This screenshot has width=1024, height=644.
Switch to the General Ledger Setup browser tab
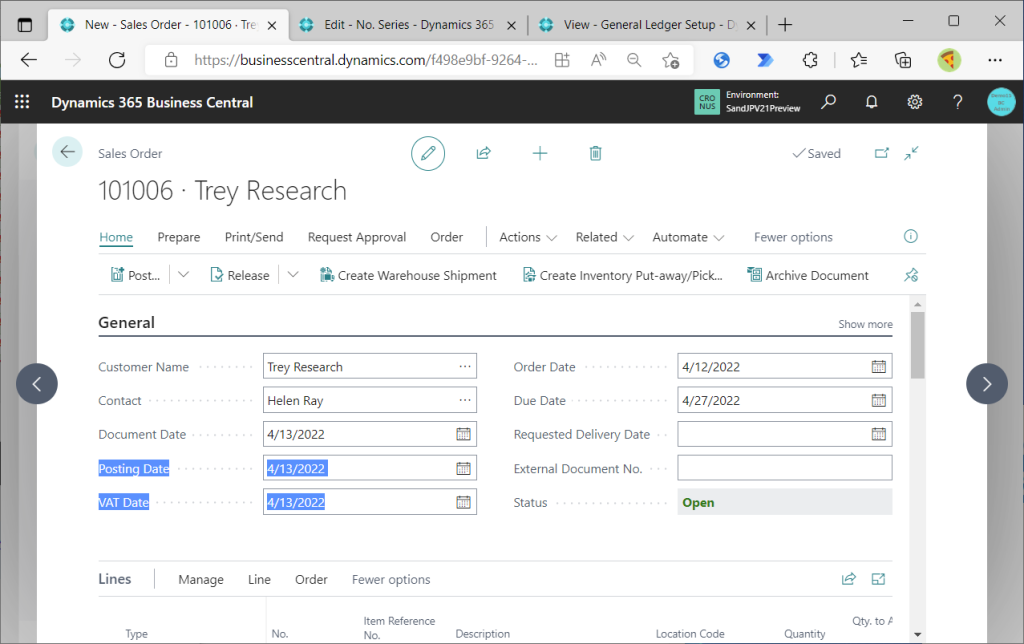tap(647, 25)
